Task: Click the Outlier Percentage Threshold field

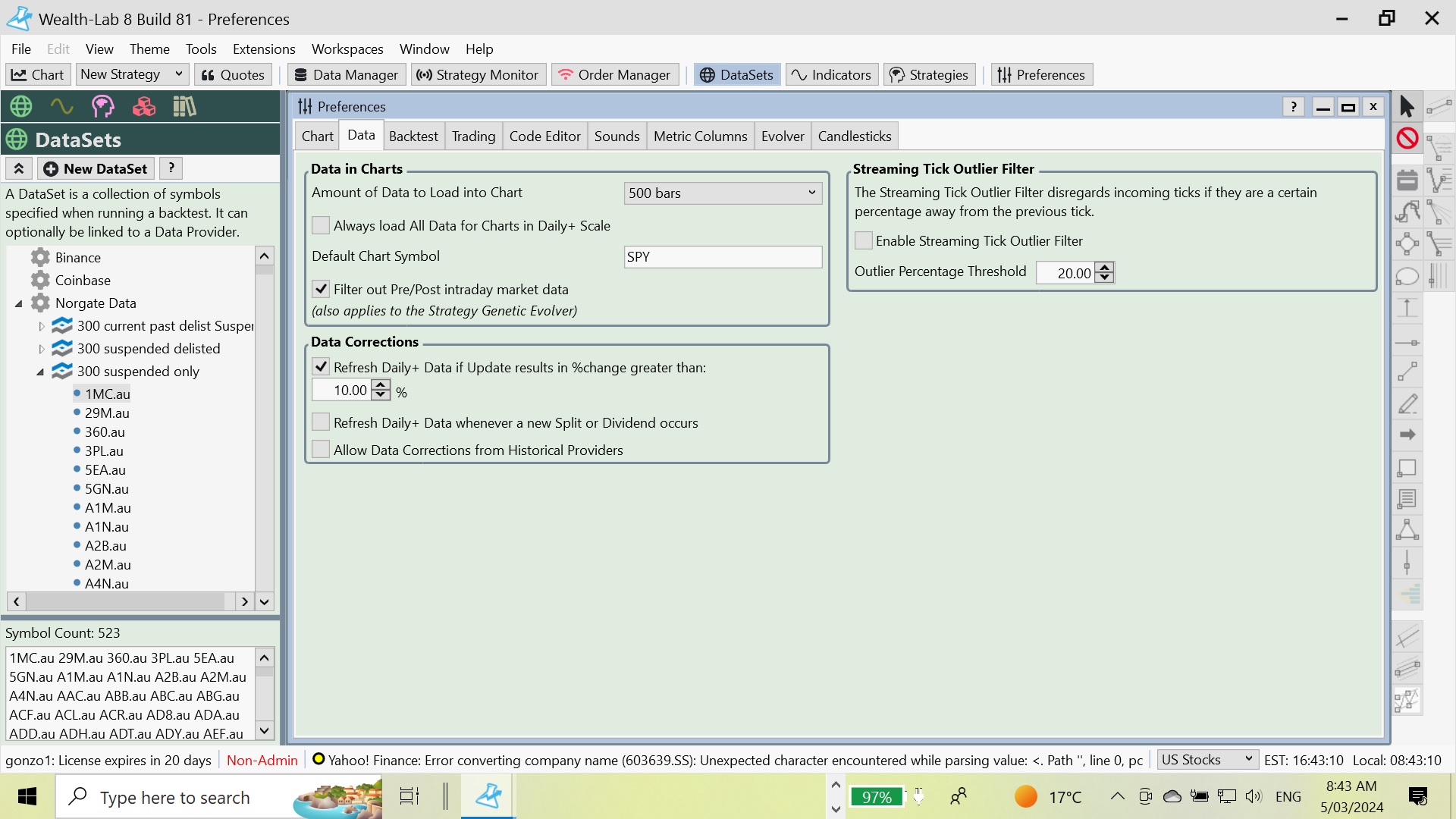Action: [x=1065, y=272]
